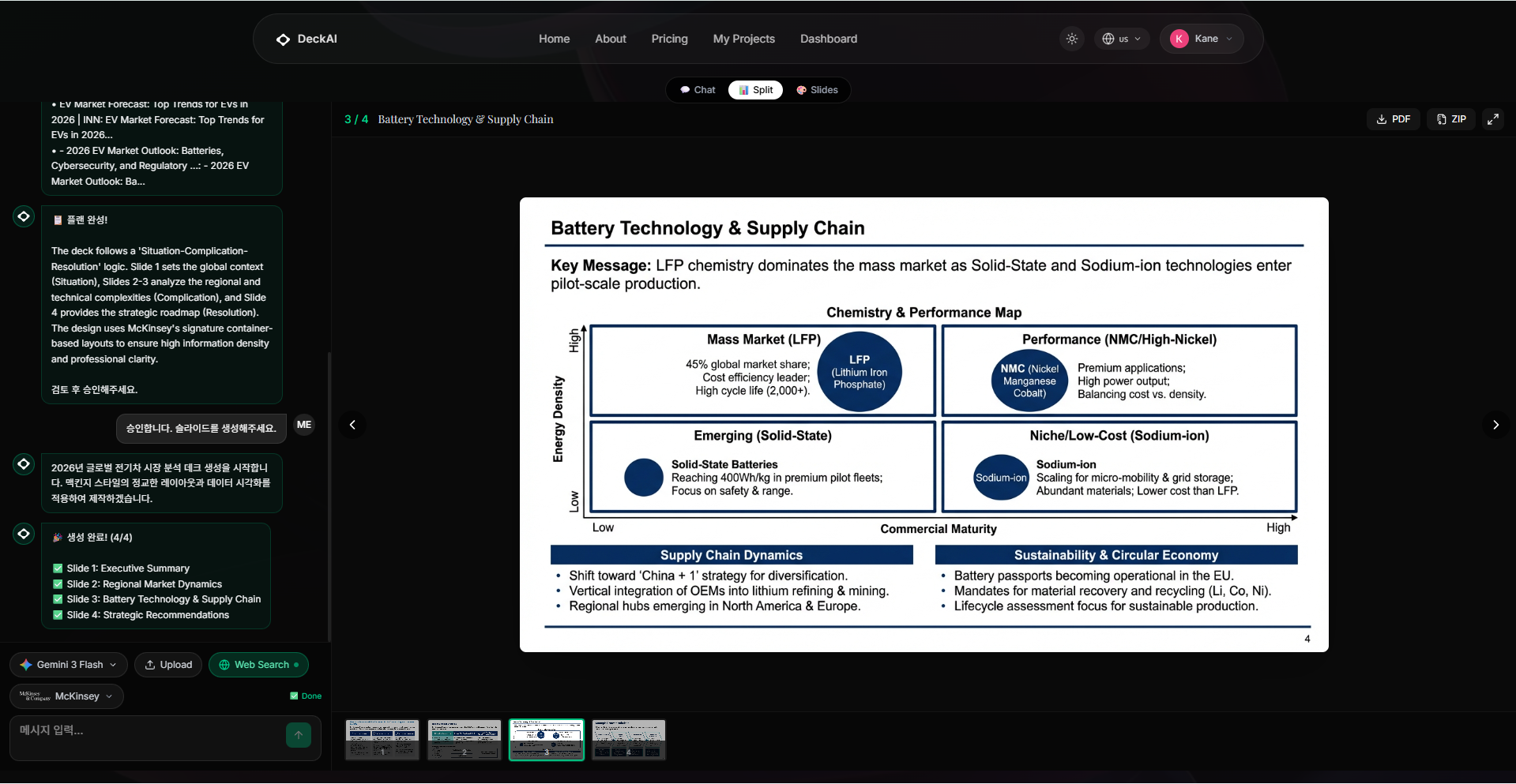
Task: Open the Pricing page
Action: click(x=669, y=39)
